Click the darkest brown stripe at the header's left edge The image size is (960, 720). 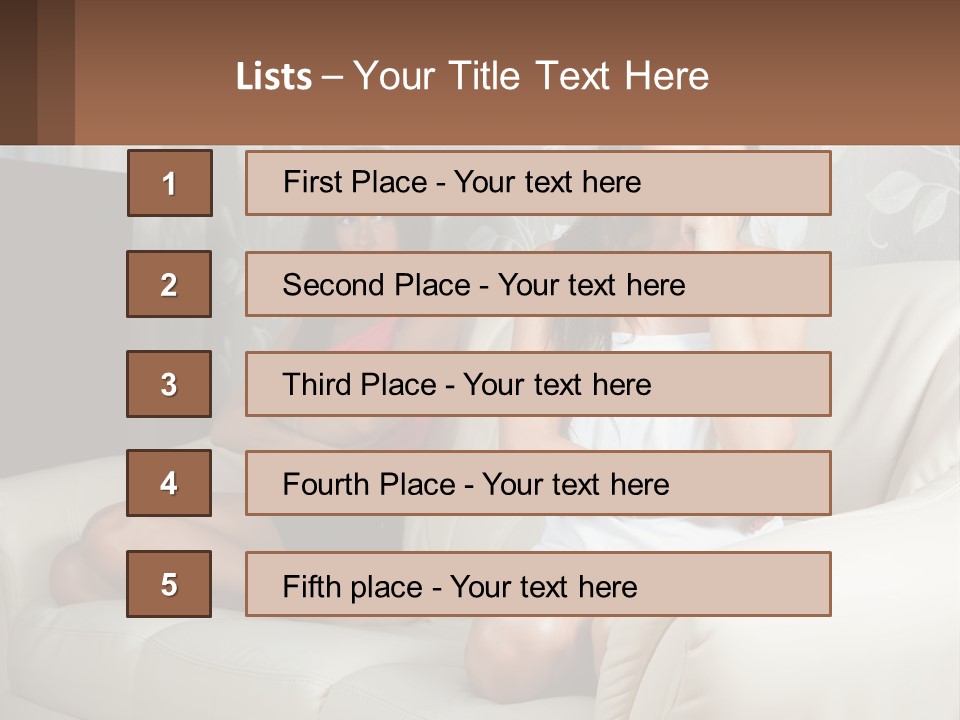pyautogui.click(x=18, y=72)
